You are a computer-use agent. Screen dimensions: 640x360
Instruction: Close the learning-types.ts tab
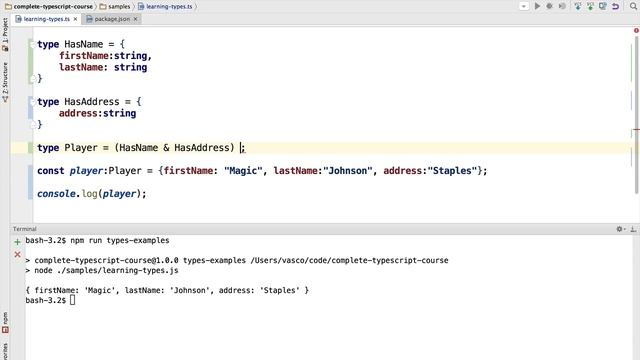tap(76, 19)
